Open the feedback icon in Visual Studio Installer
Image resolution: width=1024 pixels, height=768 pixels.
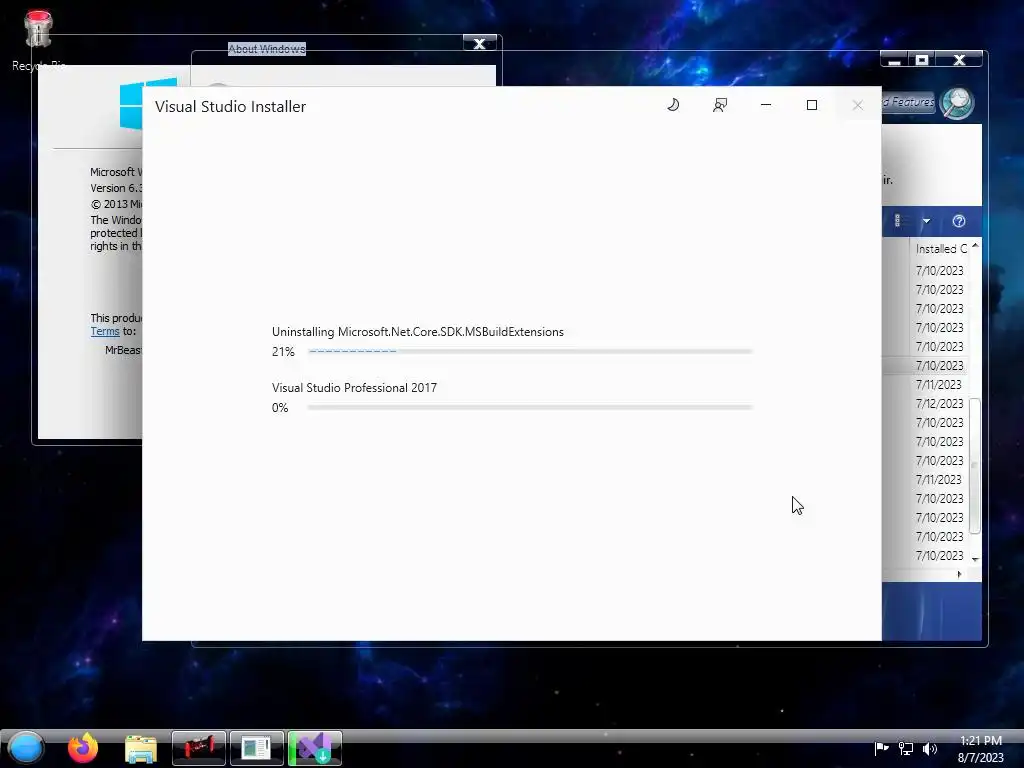point(720,105)
